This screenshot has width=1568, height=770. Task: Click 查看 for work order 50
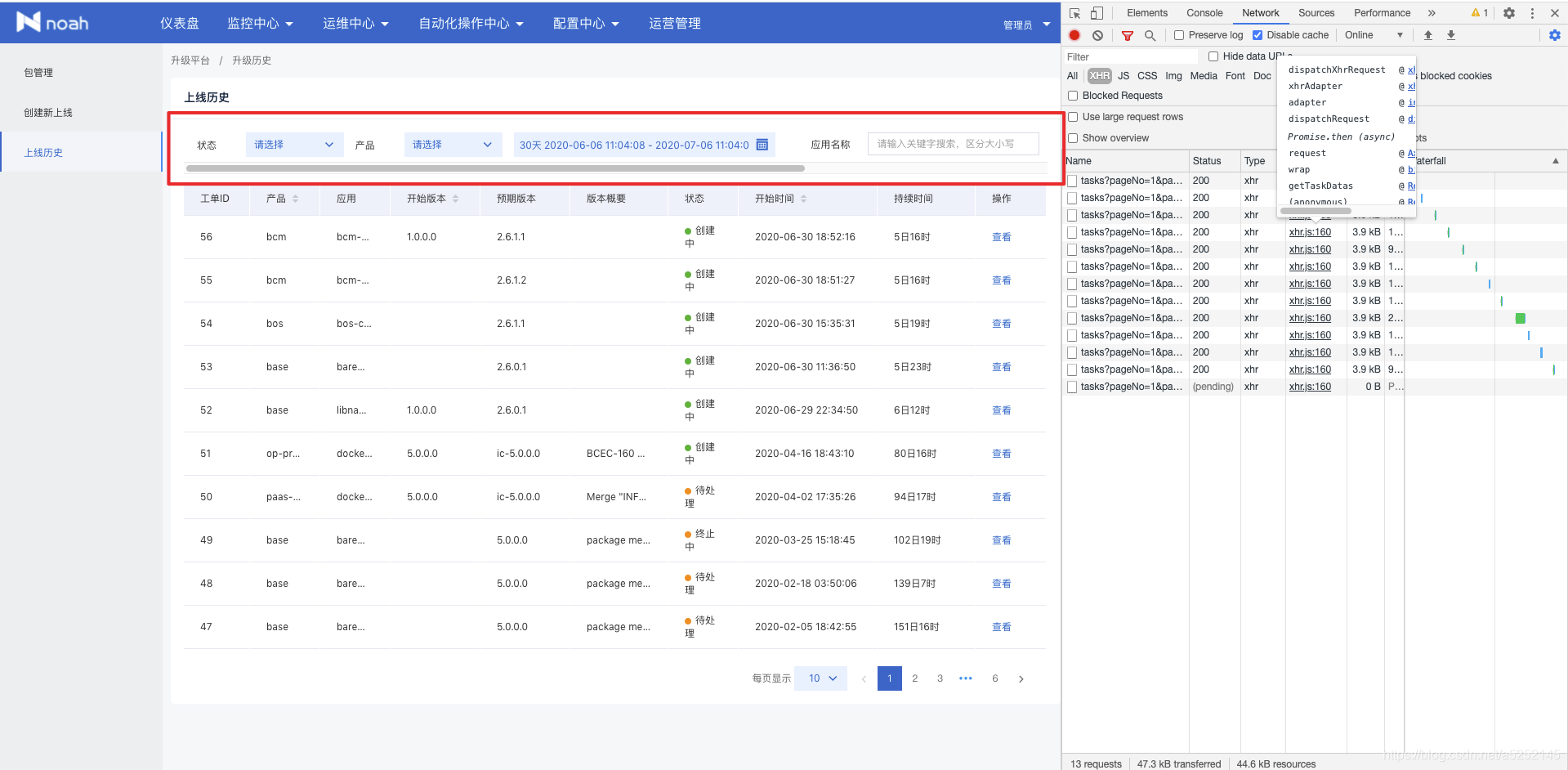click(1002, 497)
